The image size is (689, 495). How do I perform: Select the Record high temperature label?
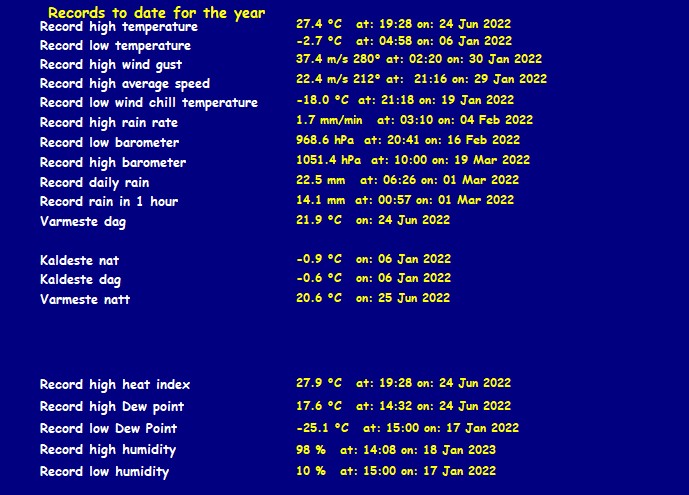click(x=118, y=27)
